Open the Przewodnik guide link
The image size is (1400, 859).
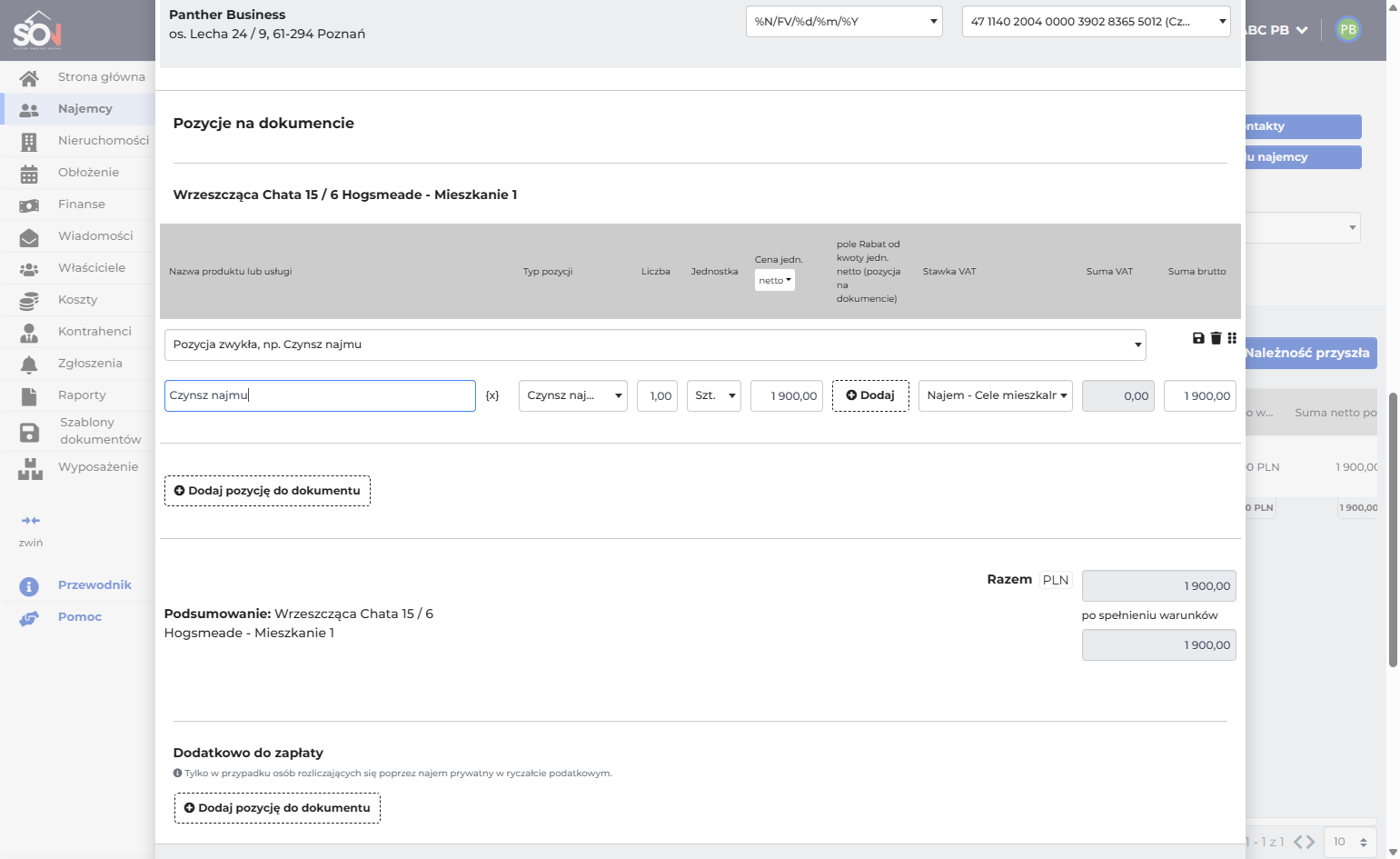tap(94, 584)
